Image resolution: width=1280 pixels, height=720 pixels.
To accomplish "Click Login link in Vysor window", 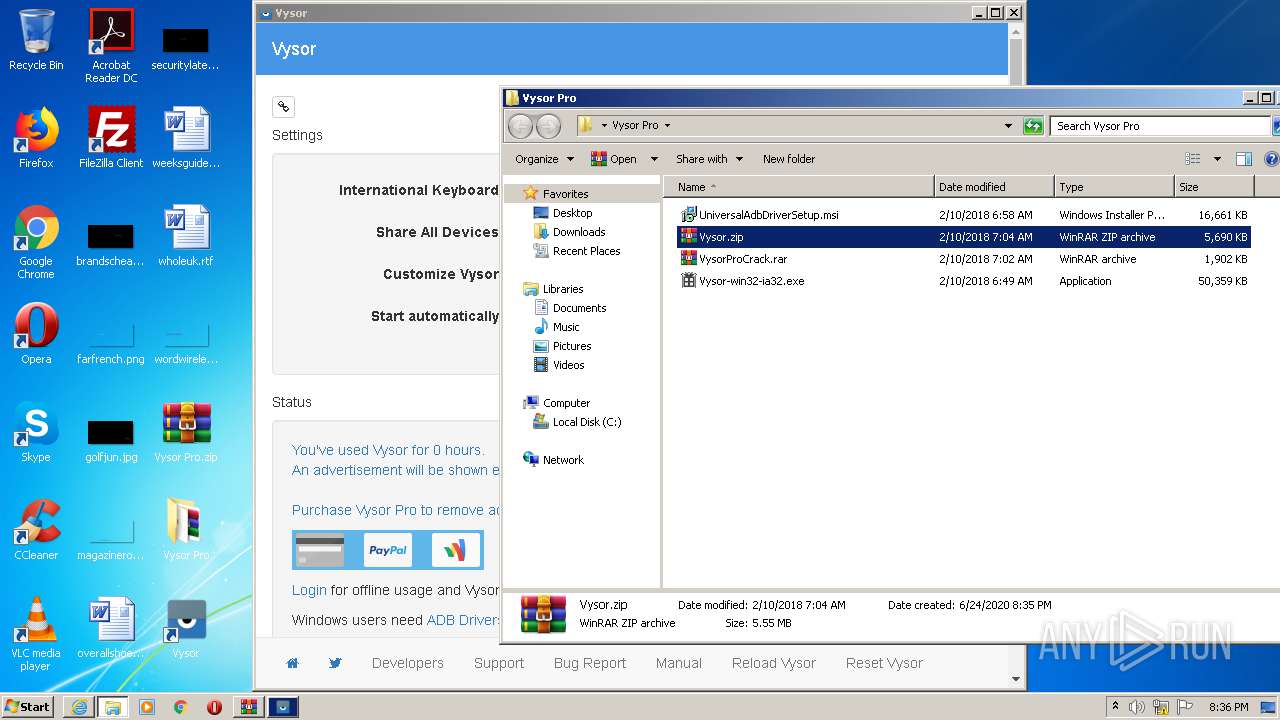I will (x=309, y=590).
